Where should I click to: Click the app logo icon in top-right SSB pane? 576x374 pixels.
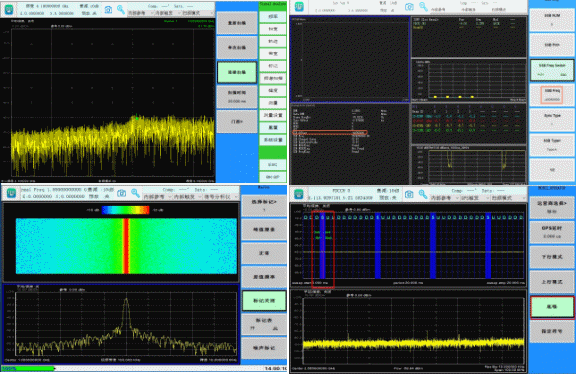click(299, 7)
